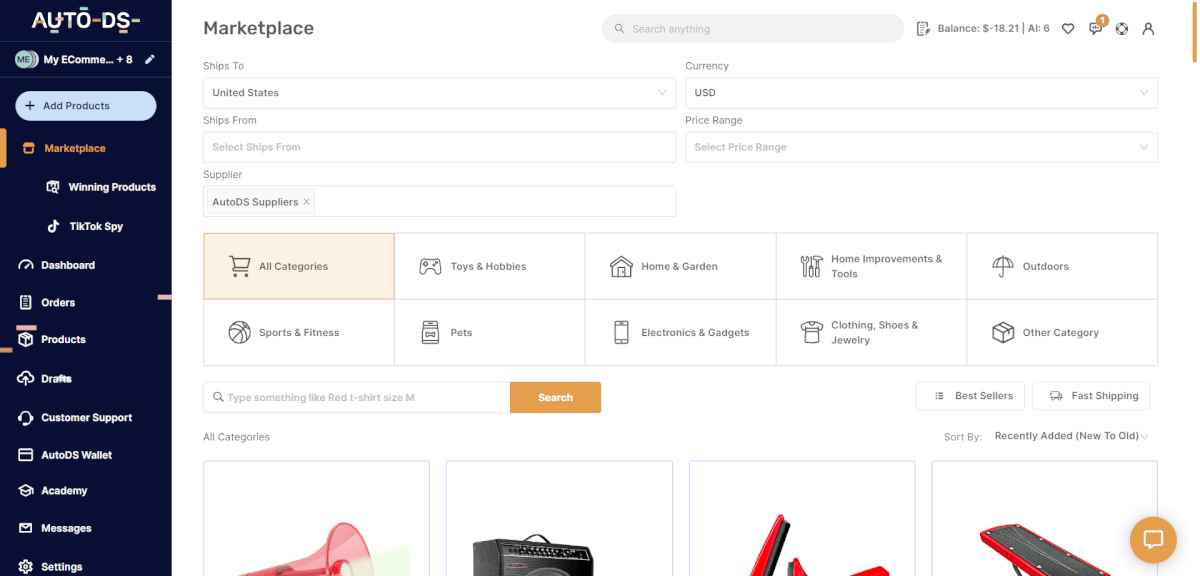
Task: Select the Home & Garden category
Action: tap(681, 267)
